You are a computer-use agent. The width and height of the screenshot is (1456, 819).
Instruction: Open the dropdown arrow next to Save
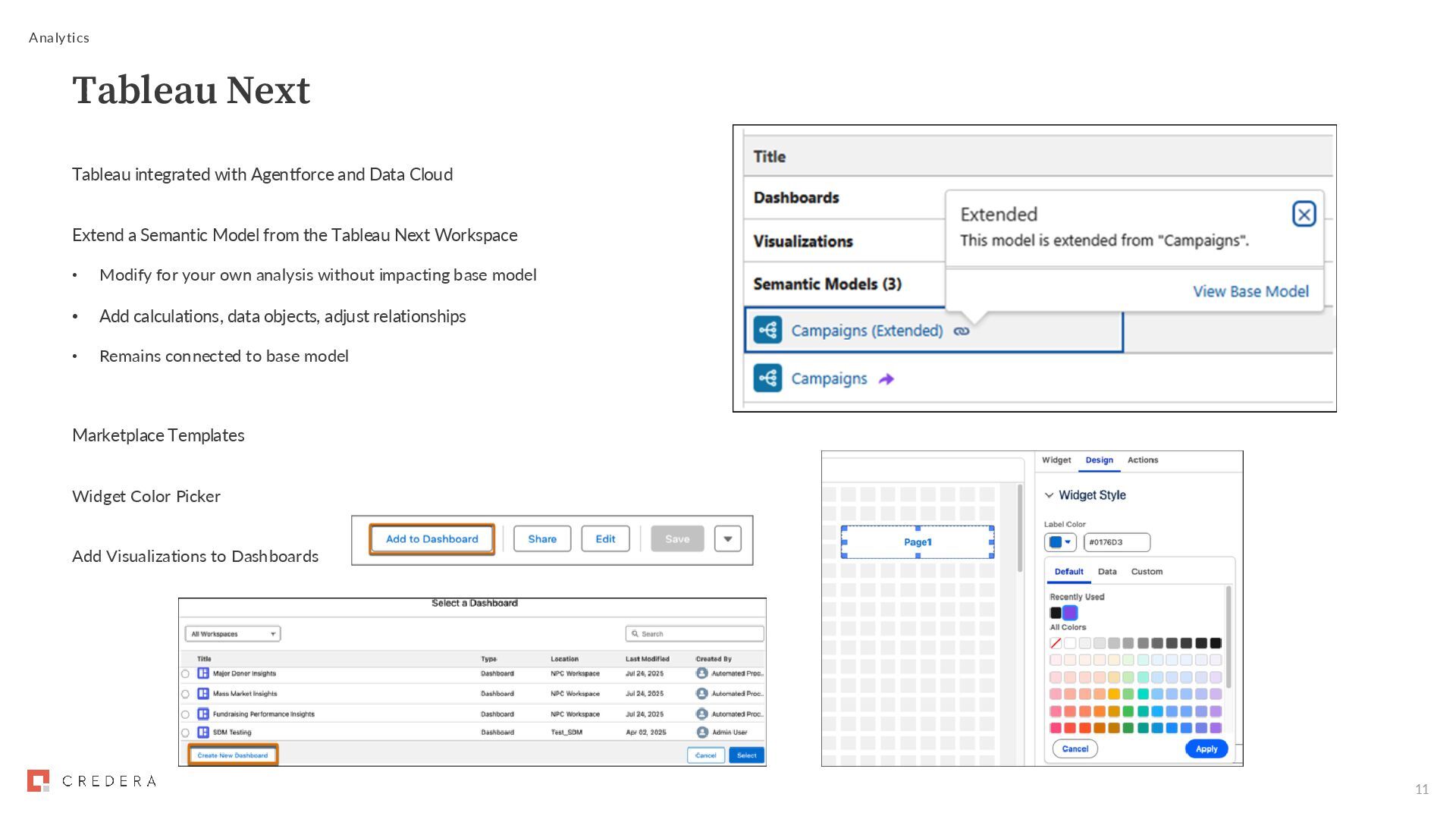727,539
